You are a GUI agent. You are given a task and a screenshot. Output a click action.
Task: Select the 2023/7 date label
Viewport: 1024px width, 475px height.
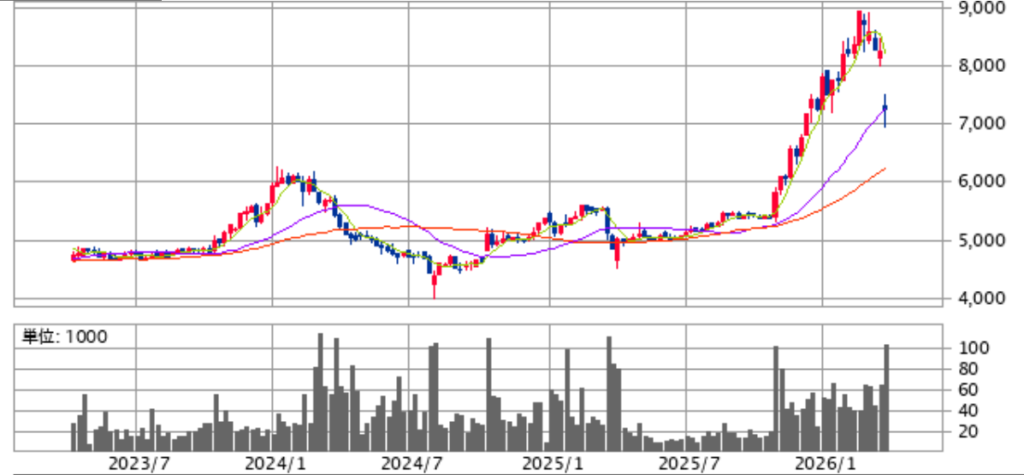point(135,463)
